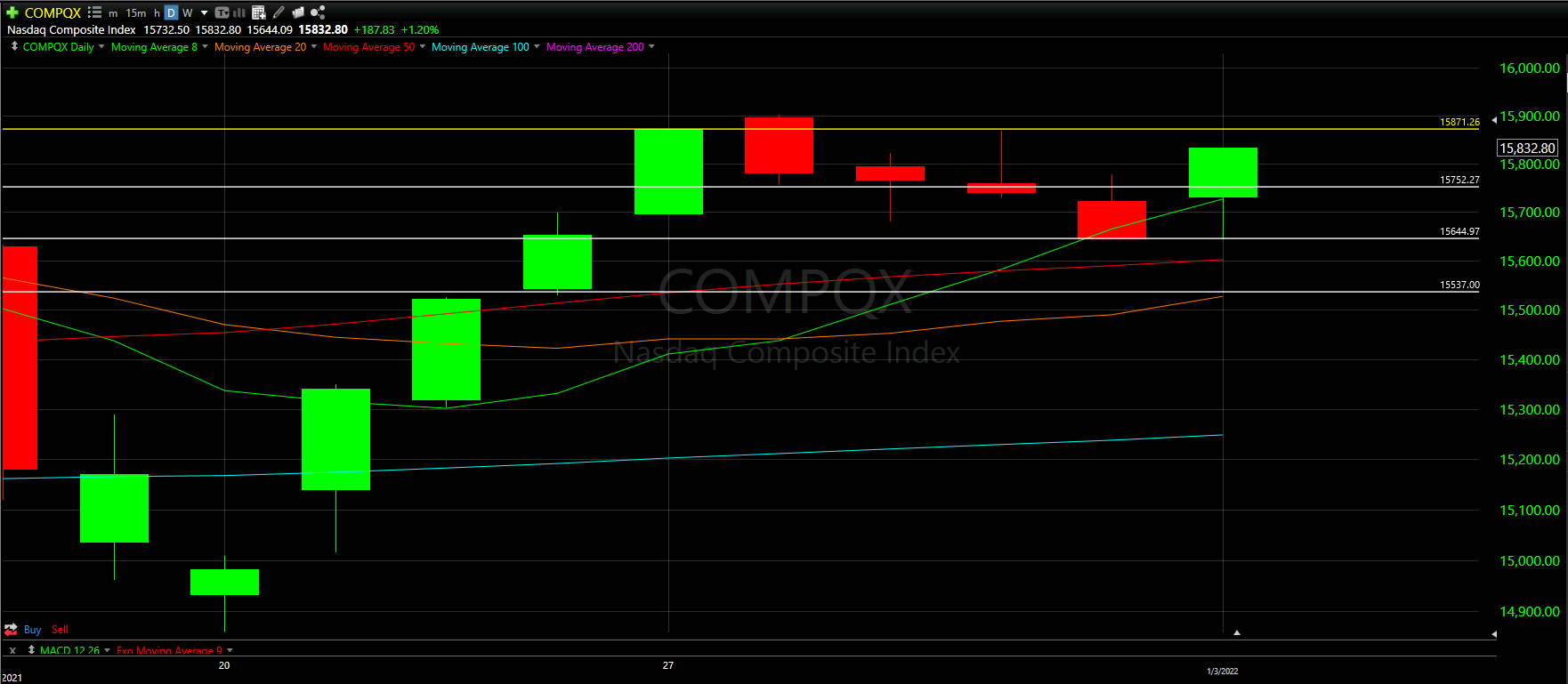Click the 16,000.00 price axis label

(x=1530, y=68)
